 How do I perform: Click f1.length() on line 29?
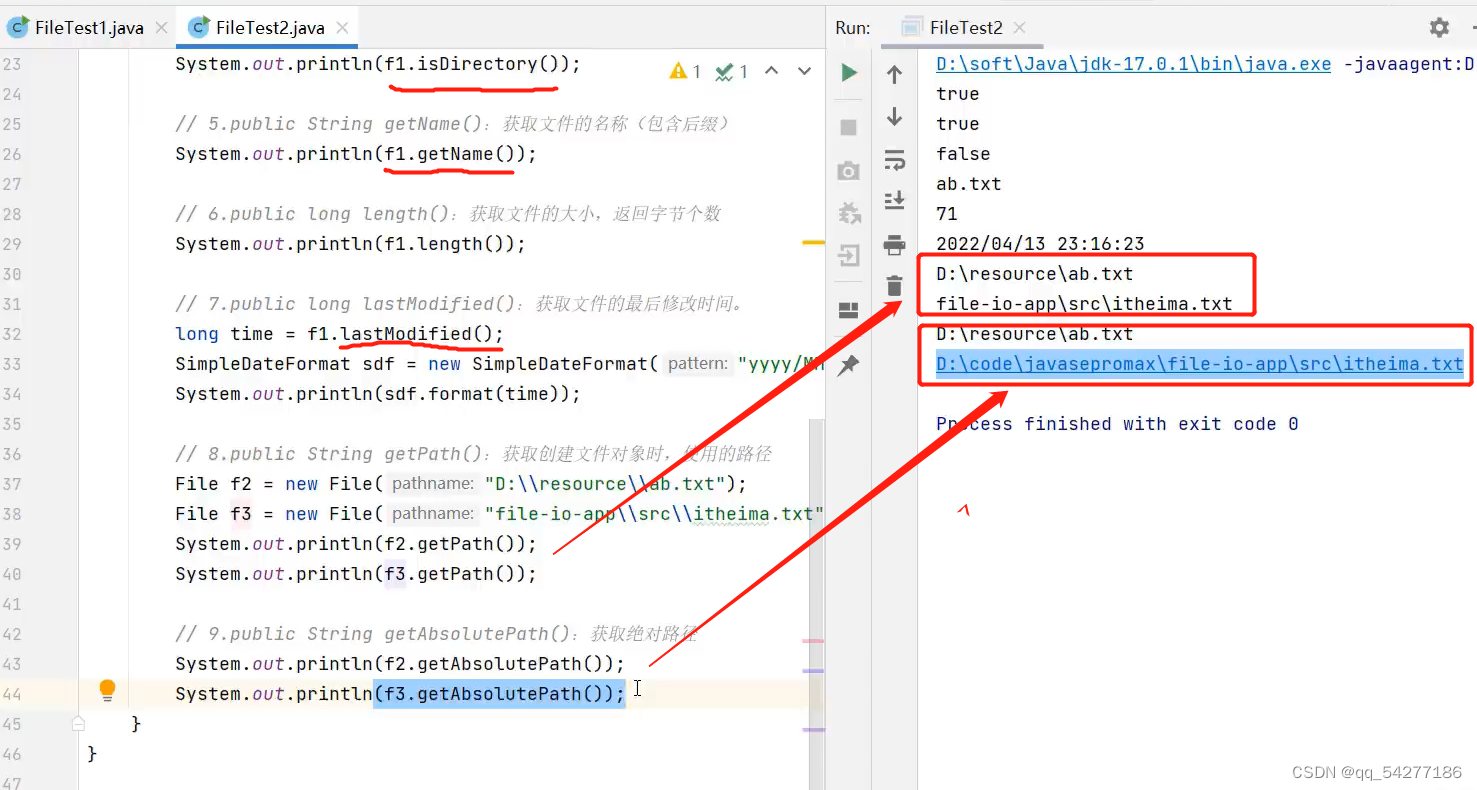pos(445,244)
